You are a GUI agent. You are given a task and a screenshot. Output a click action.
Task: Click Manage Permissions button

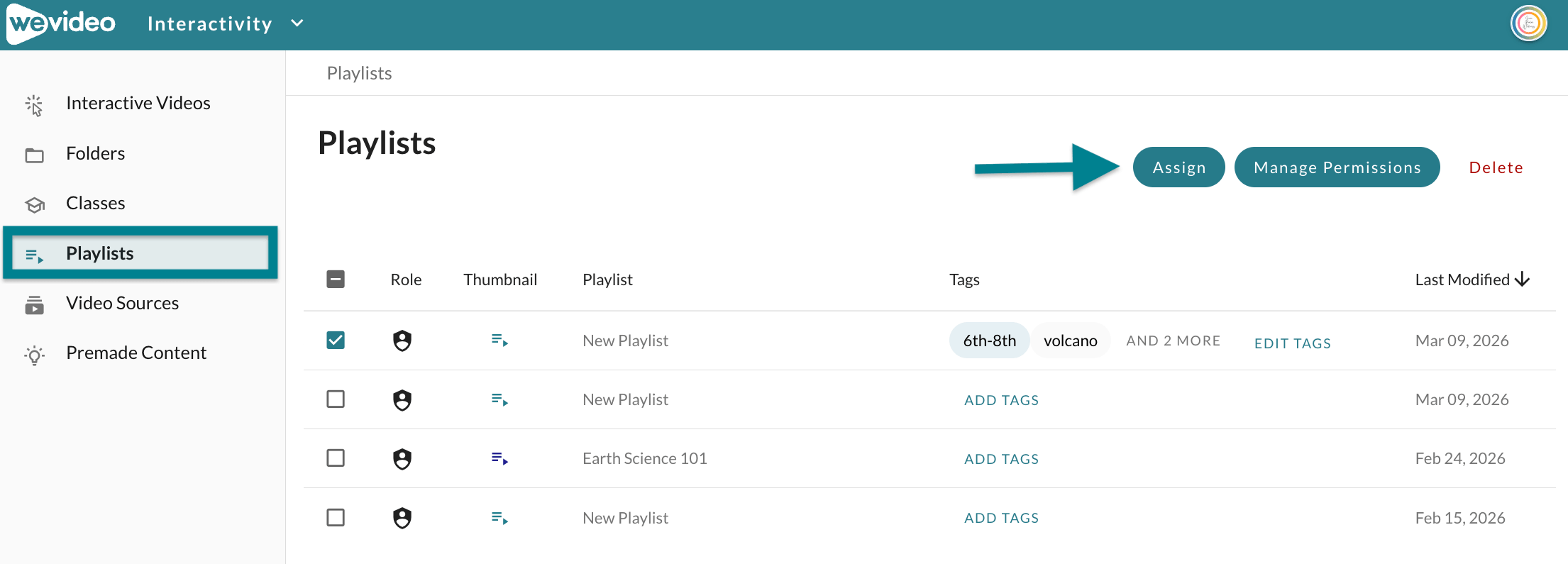coord(1337,167)
